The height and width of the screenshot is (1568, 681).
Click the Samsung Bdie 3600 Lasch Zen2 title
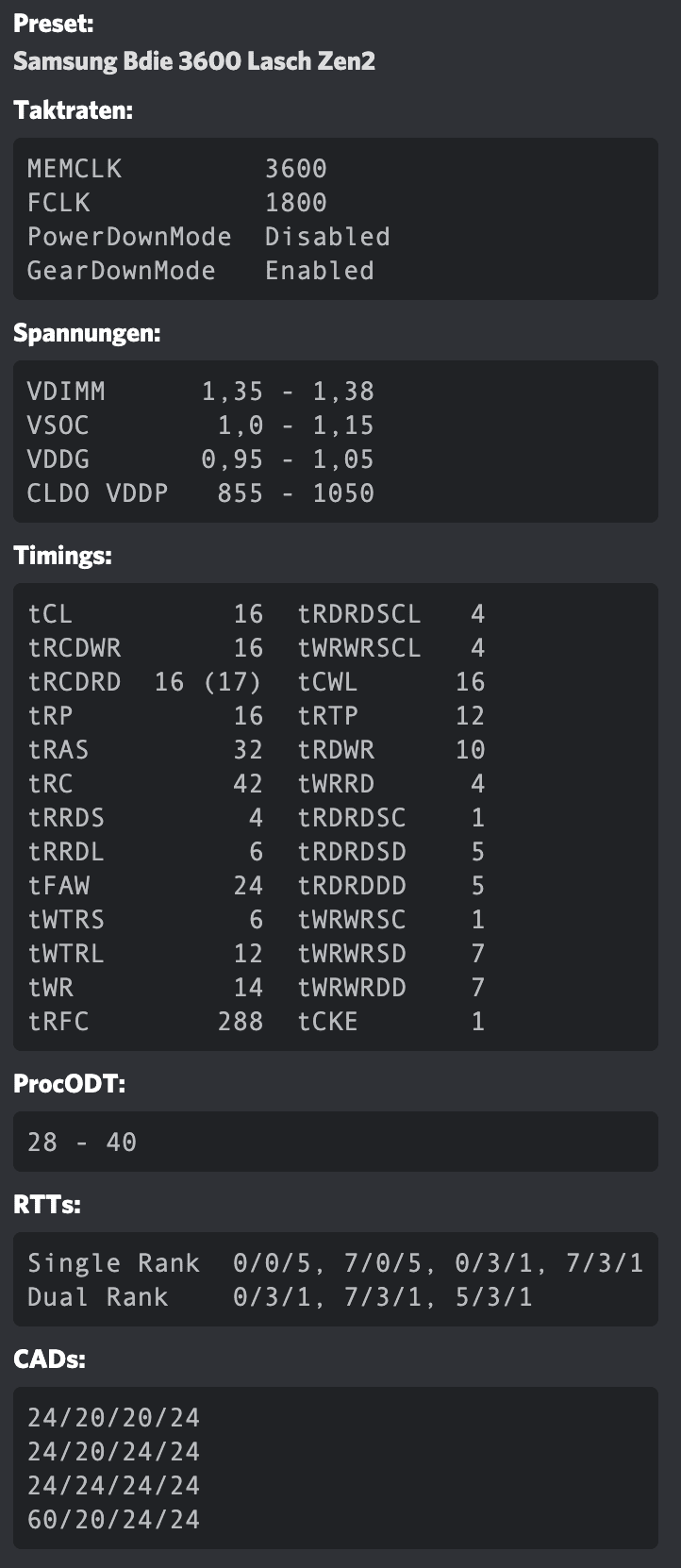pyautogui.click(x=194, y=61)
